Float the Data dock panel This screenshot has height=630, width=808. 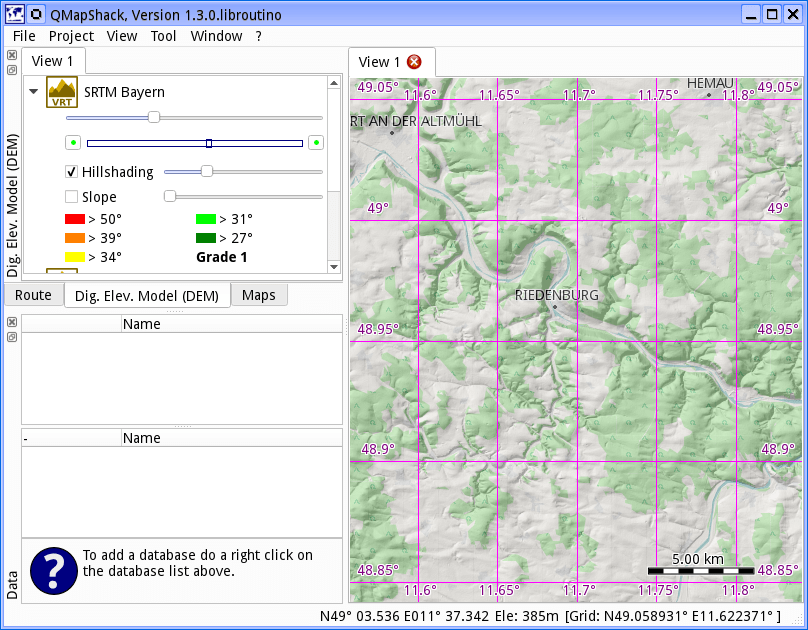[x=12, y=337]
